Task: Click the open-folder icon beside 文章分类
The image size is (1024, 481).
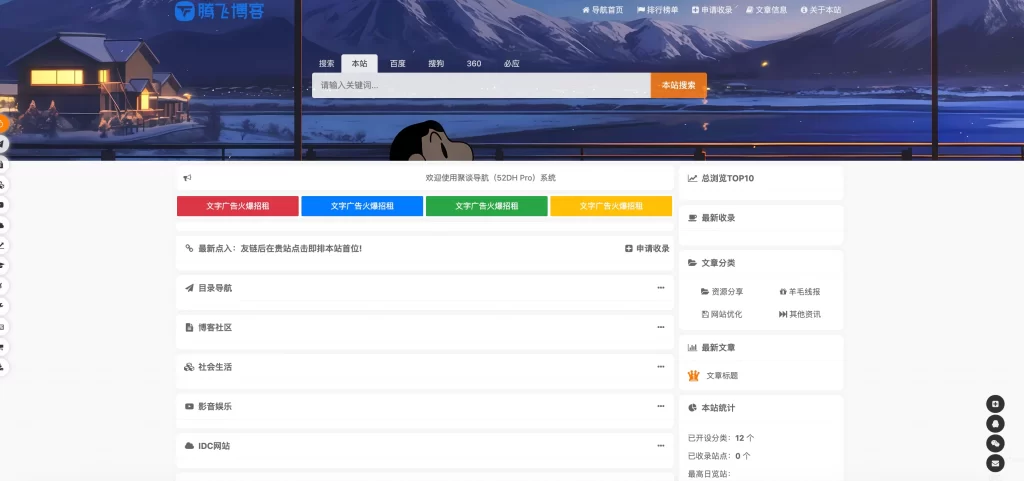Action: click(x=692, y=263)
